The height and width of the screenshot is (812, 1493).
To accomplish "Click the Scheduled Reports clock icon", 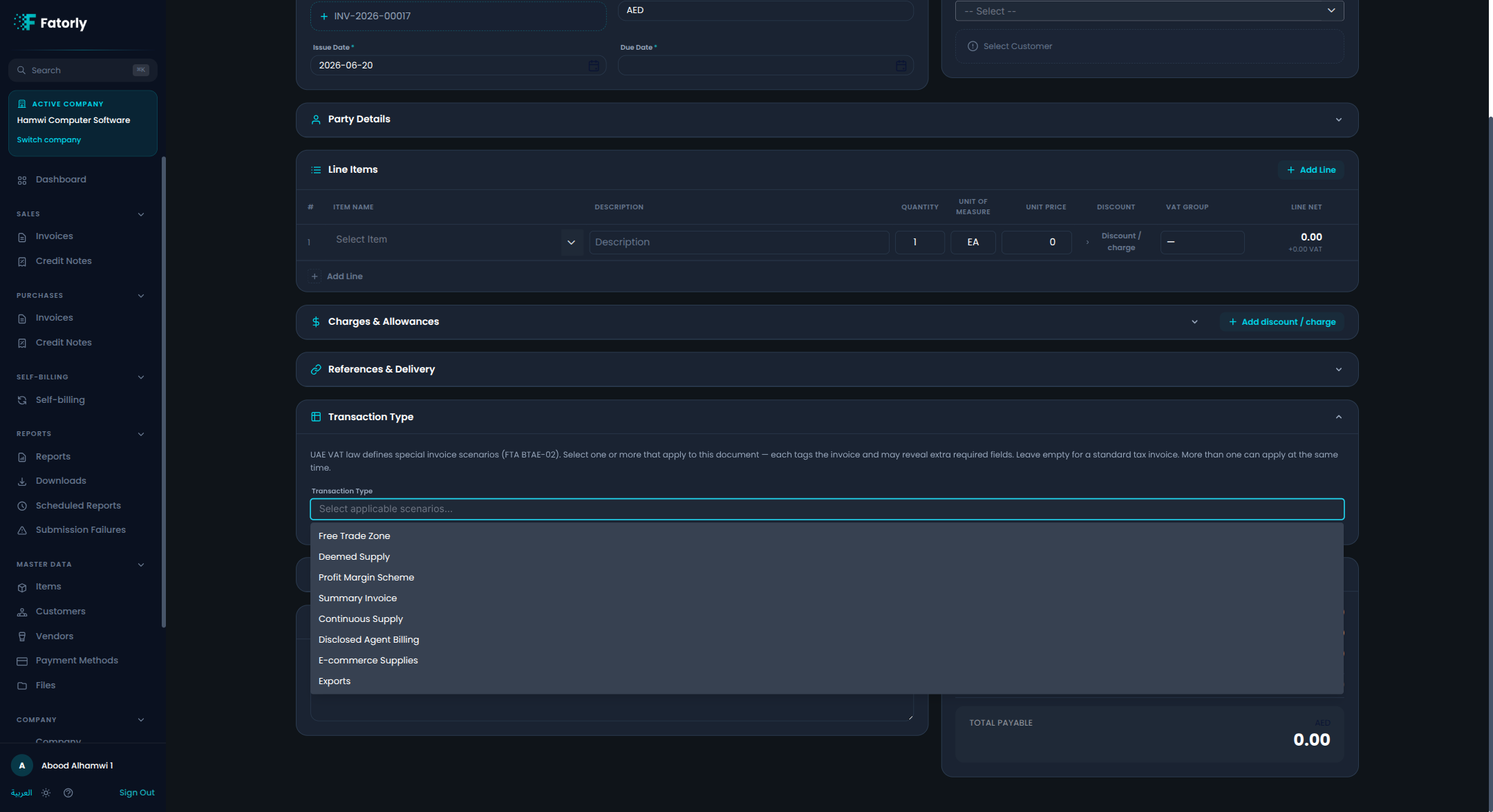I will pos(22,506).
